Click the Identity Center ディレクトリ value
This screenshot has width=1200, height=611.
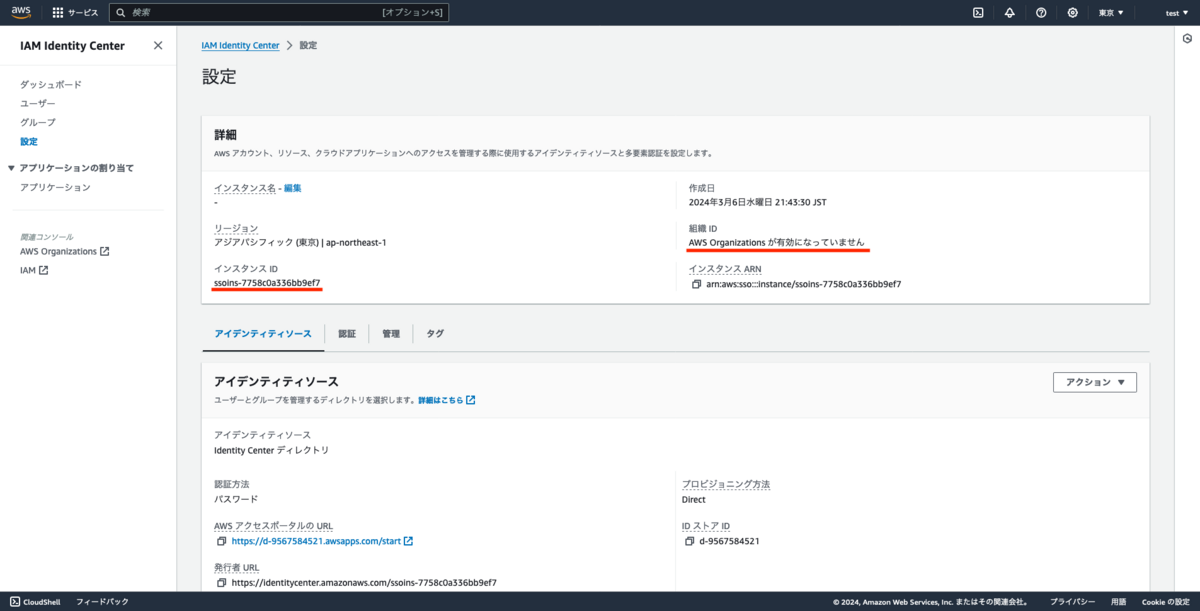point(272,450)
